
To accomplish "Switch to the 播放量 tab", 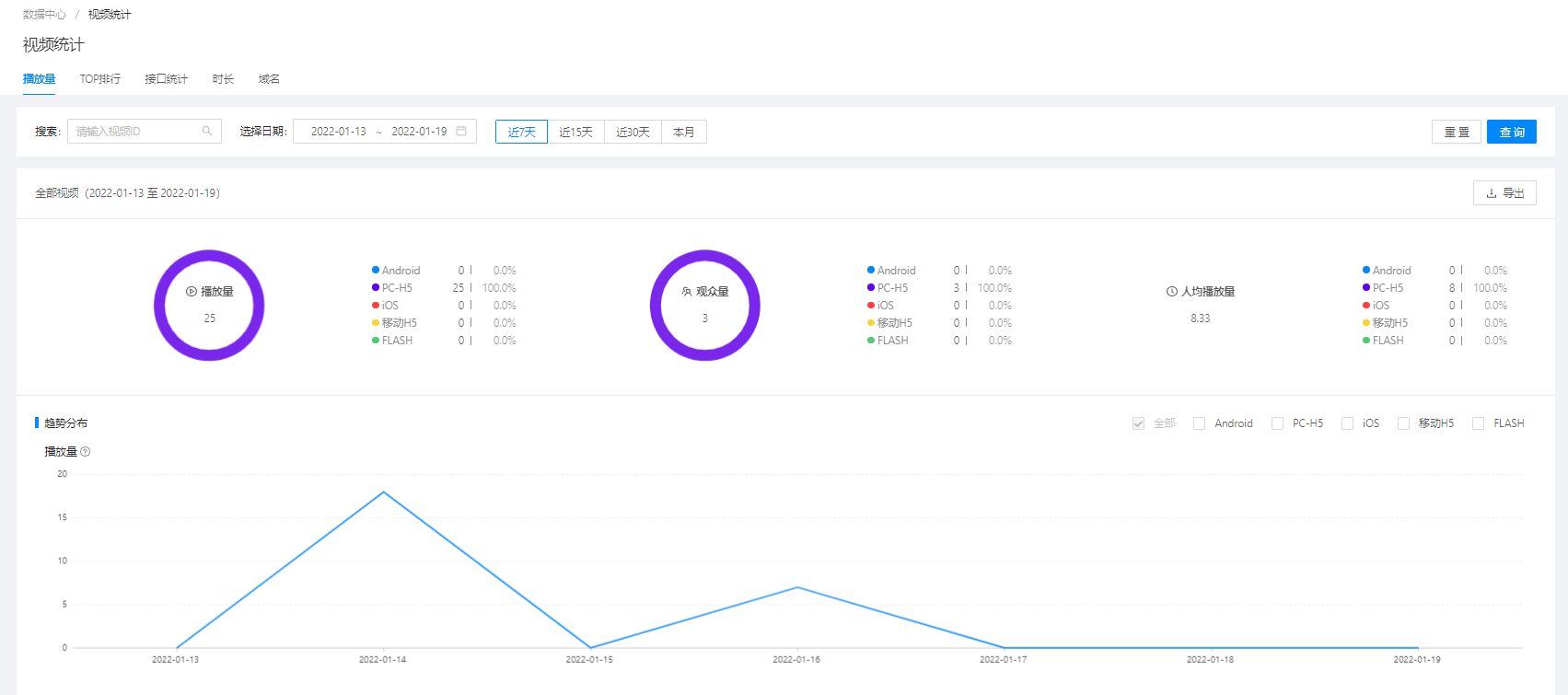I will pyautogui.click(x=39, y=79).
